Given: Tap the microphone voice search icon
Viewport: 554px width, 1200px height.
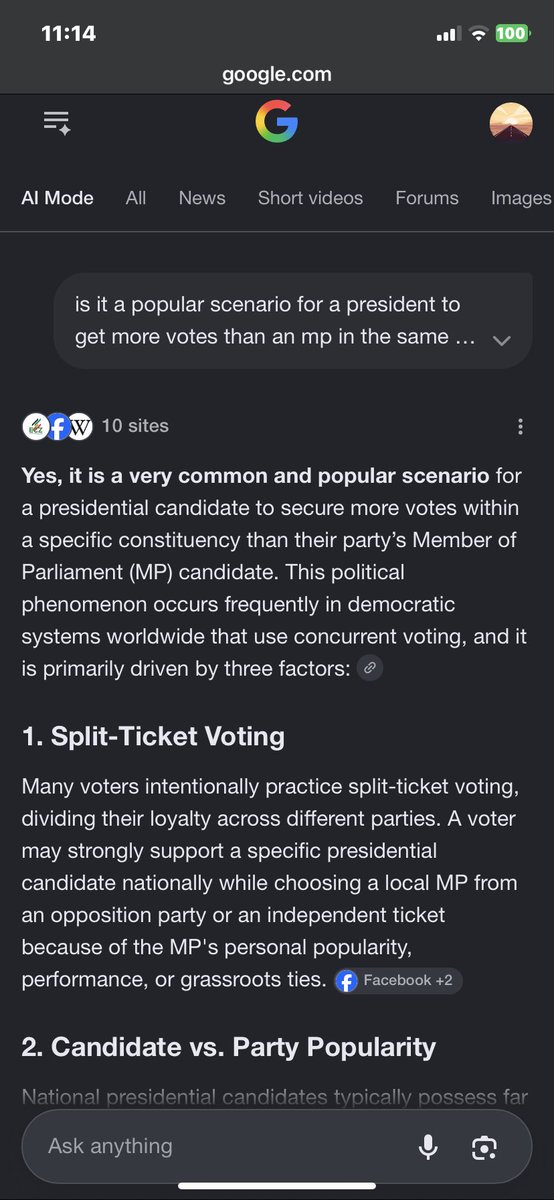Looking at the screenshot, I should click(428, 1147).
